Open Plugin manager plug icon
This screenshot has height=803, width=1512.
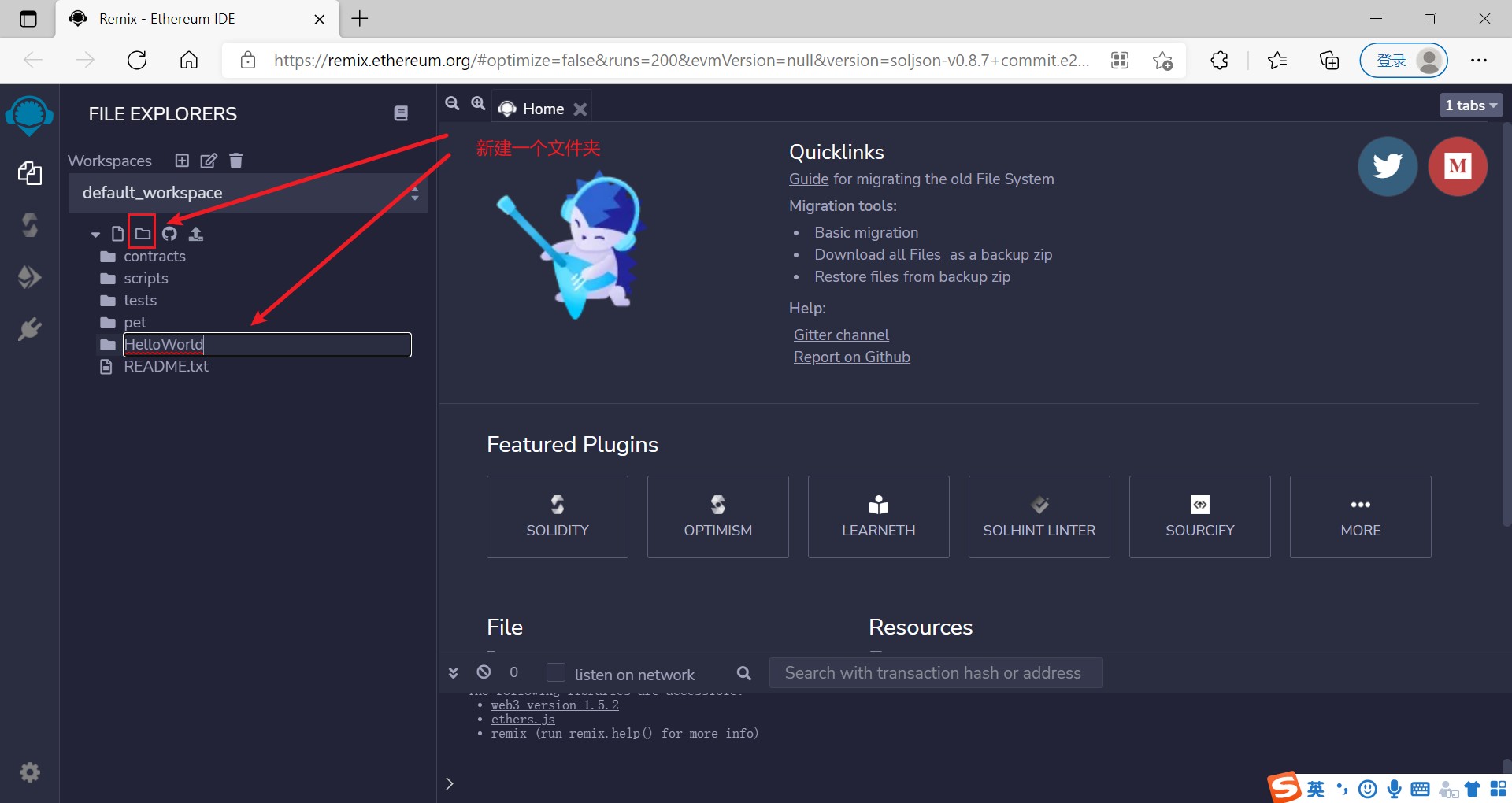(30, 329)
